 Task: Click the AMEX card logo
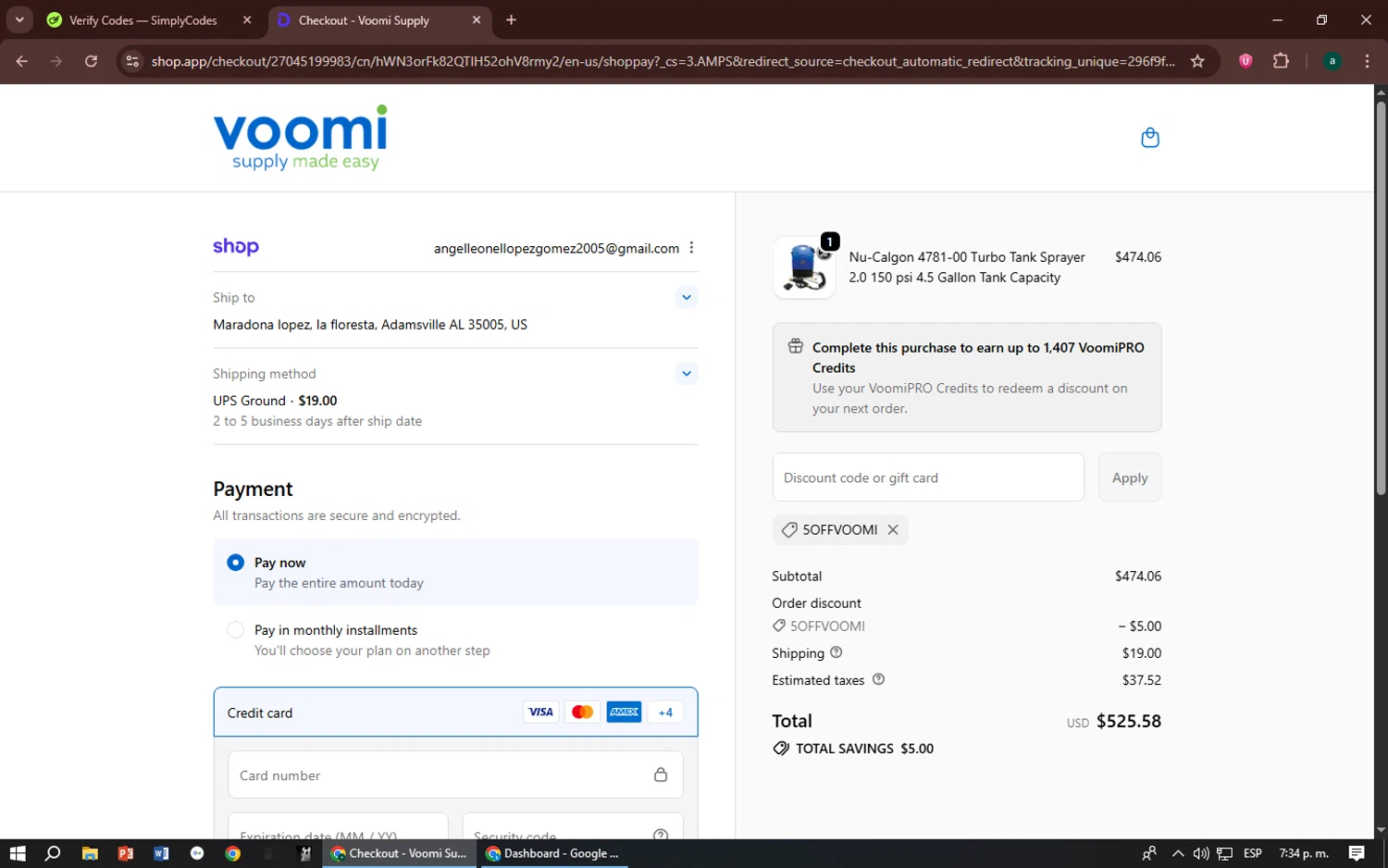pos(624,712)
